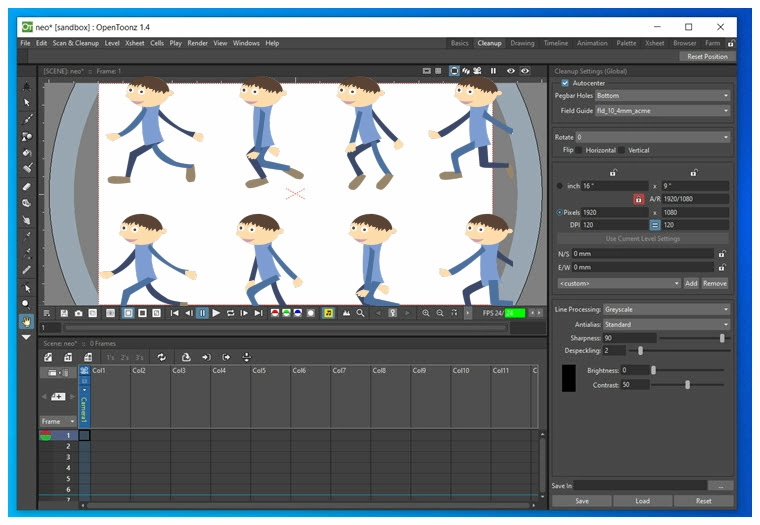The height and width of the screenshot is (525, 760).
Task: Click the Play button in viewer
Action: [216, 313]
